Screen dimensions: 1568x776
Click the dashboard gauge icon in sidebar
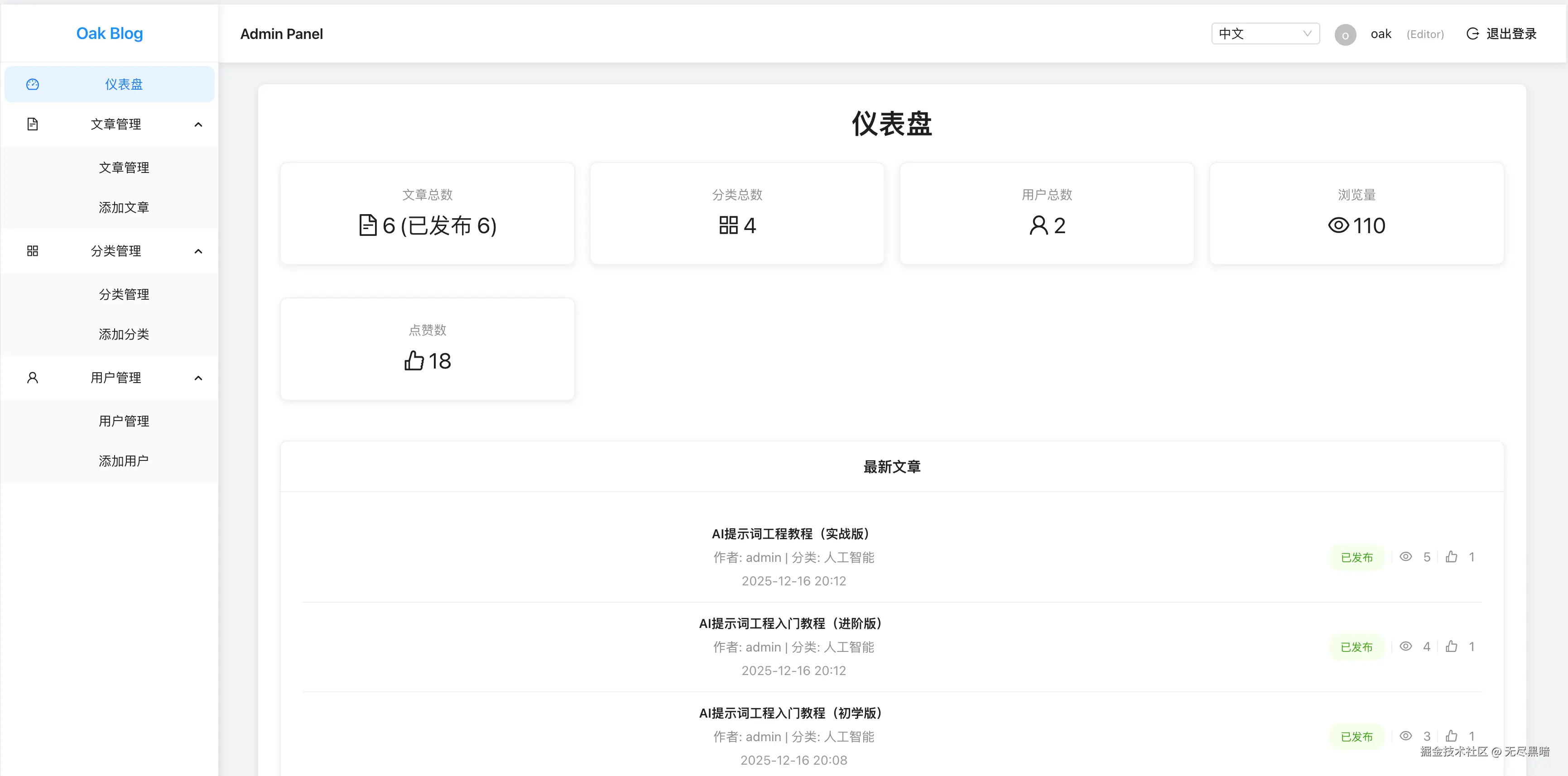coord(33,85)
